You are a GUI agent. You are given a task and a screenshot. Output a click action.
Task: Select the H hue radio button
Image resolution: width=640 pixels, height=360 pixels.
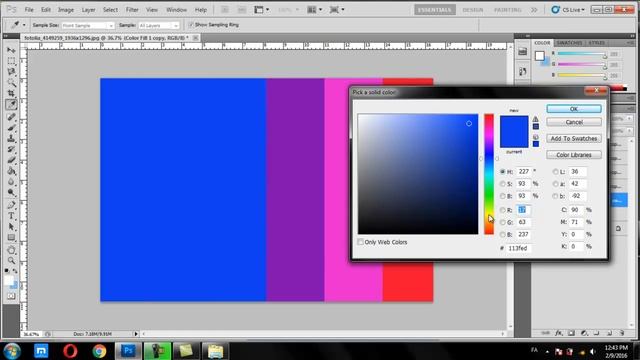(502, 172)
